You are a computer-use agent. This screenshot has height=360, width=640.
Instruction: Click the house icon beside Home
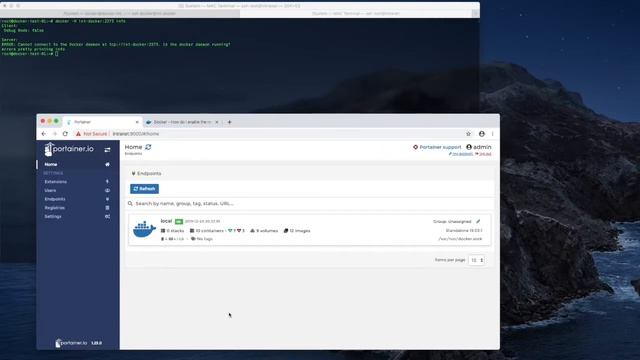click(x=107, y=164)
